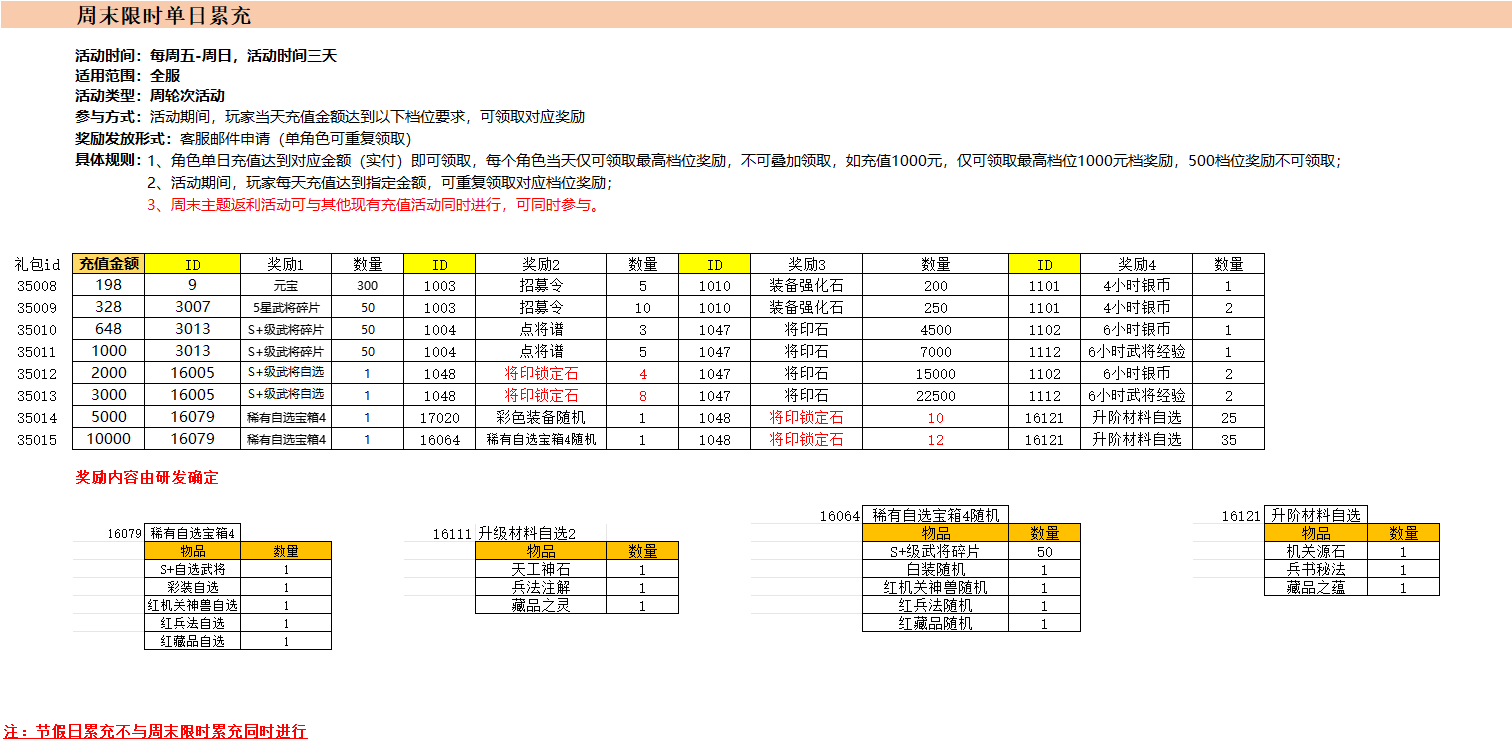Select the orange 充值金额 header cell
This screenshot has width=1512, height=740.
tap(109, 264)
